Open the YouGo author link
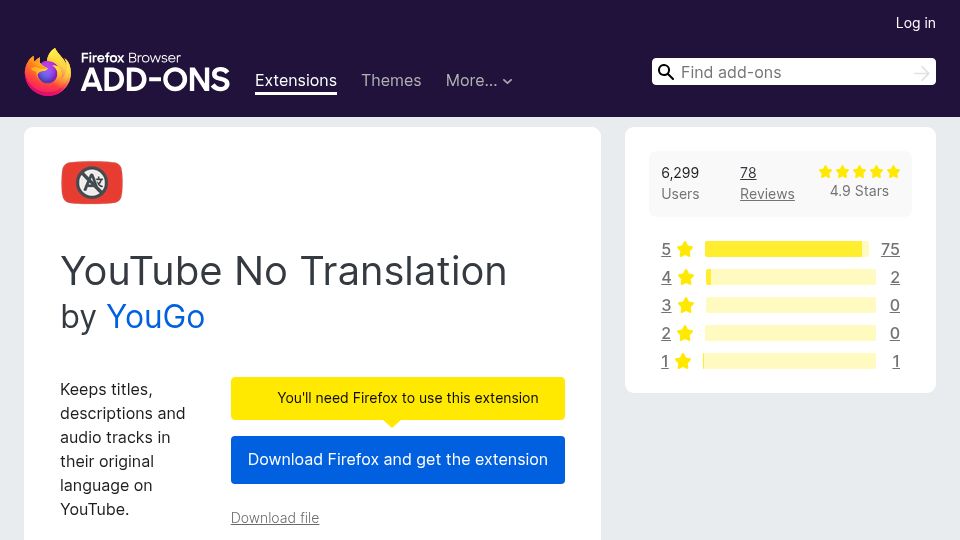Viewport: 960px width, 540px height. click(x=156, y=317)
